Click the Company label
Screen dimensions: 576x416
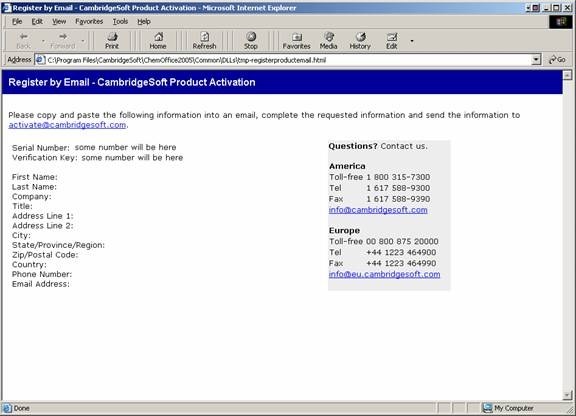[x=32, y=197]
